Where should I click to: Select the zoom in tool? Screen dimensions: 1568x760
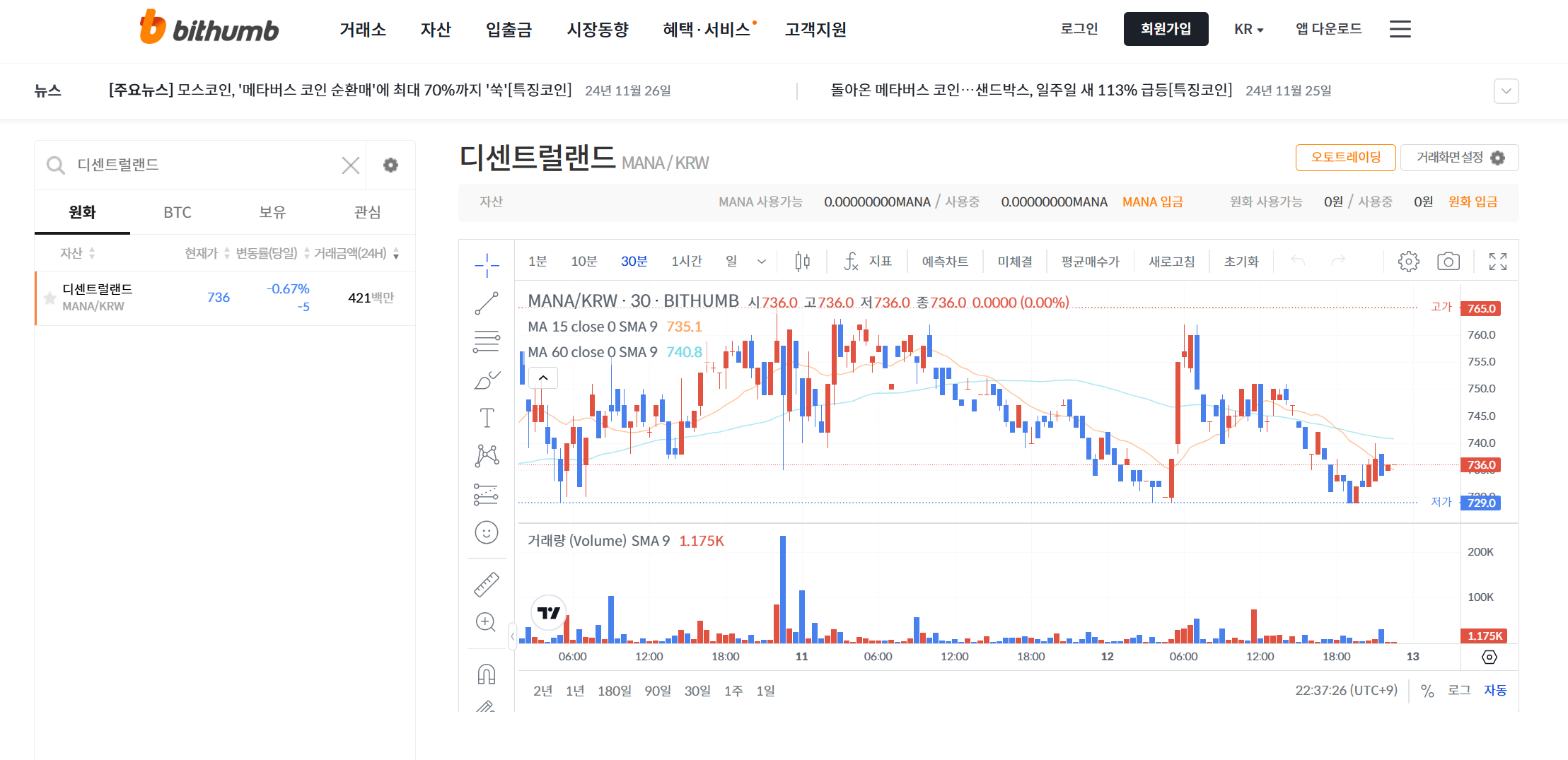click(x=487, y=622)
